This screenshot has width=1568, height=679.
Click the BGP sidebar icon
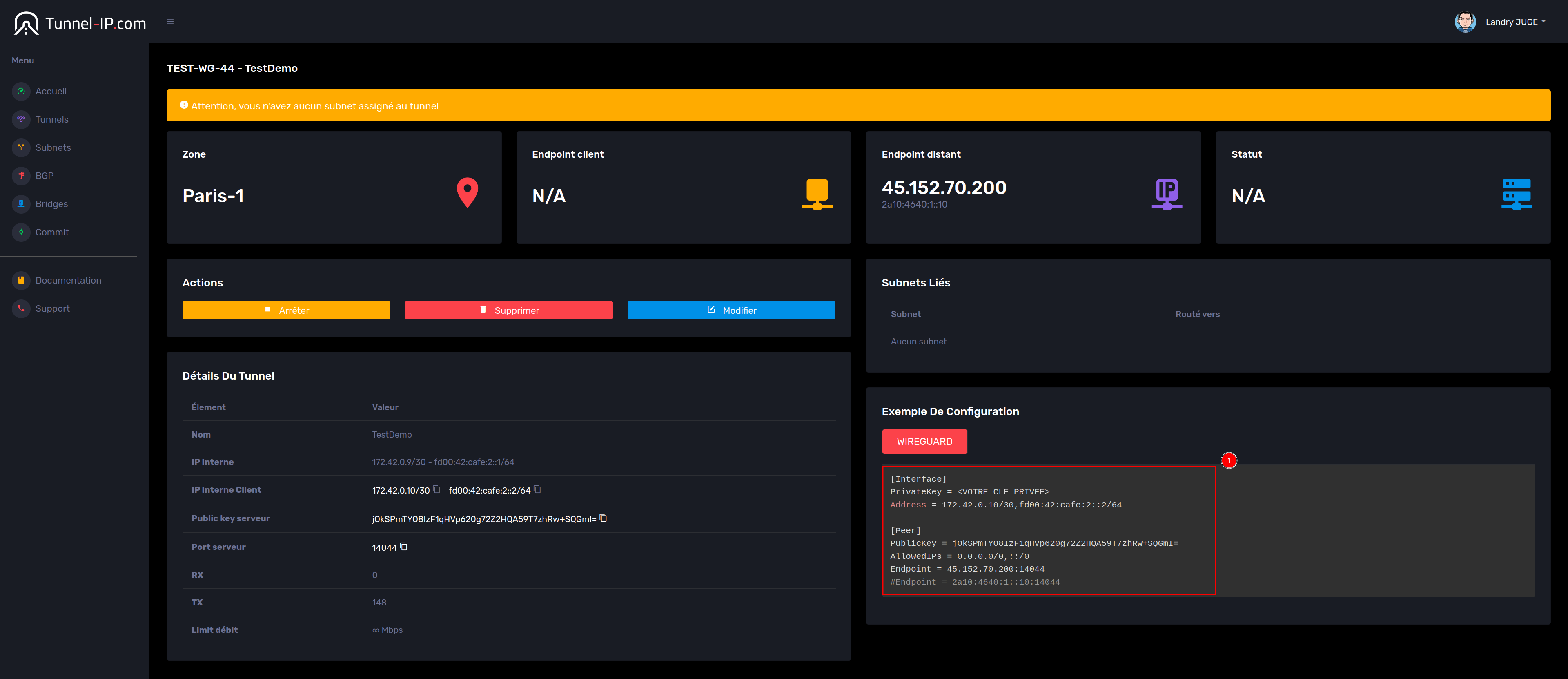click(x=21, y=176)
